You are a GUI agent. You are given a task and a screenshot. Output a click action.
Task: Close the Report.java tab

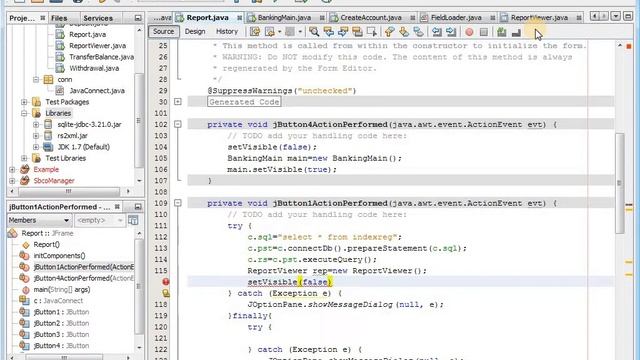[240, 18]
